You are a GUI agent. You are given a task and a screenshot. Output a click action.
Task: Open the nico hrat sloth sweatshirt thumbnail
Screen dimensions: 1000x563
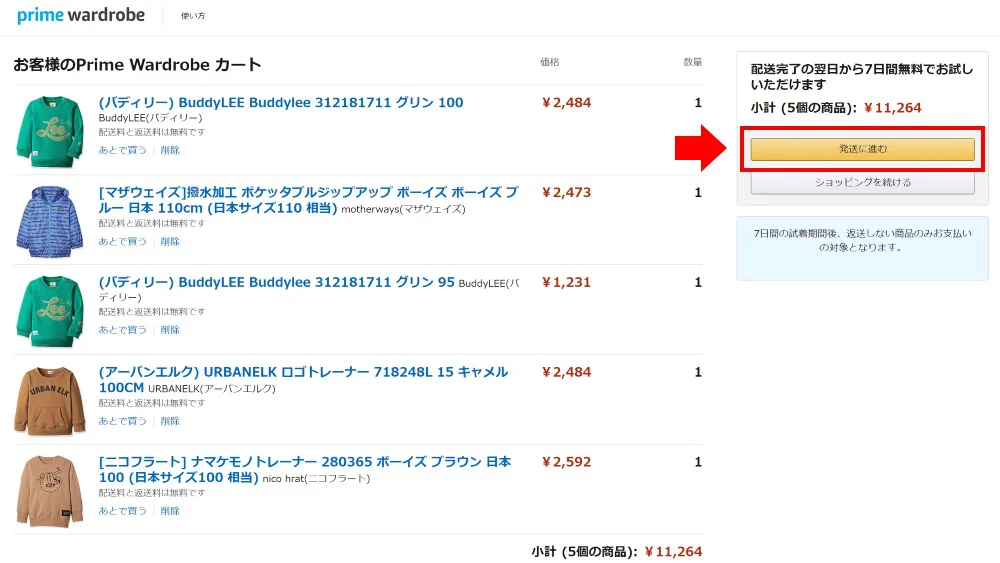[x=49, y=490]
